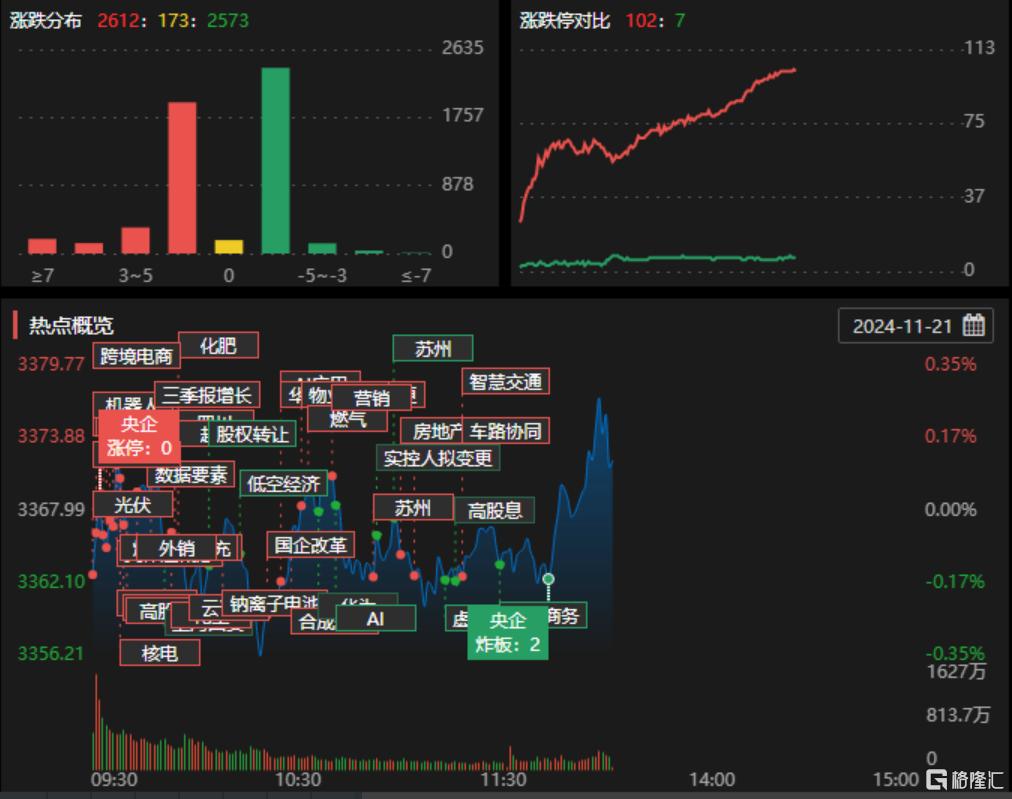Select the 低空经济 label
The height and width of the screenshot is (799, 1012).
pos(283,483)
